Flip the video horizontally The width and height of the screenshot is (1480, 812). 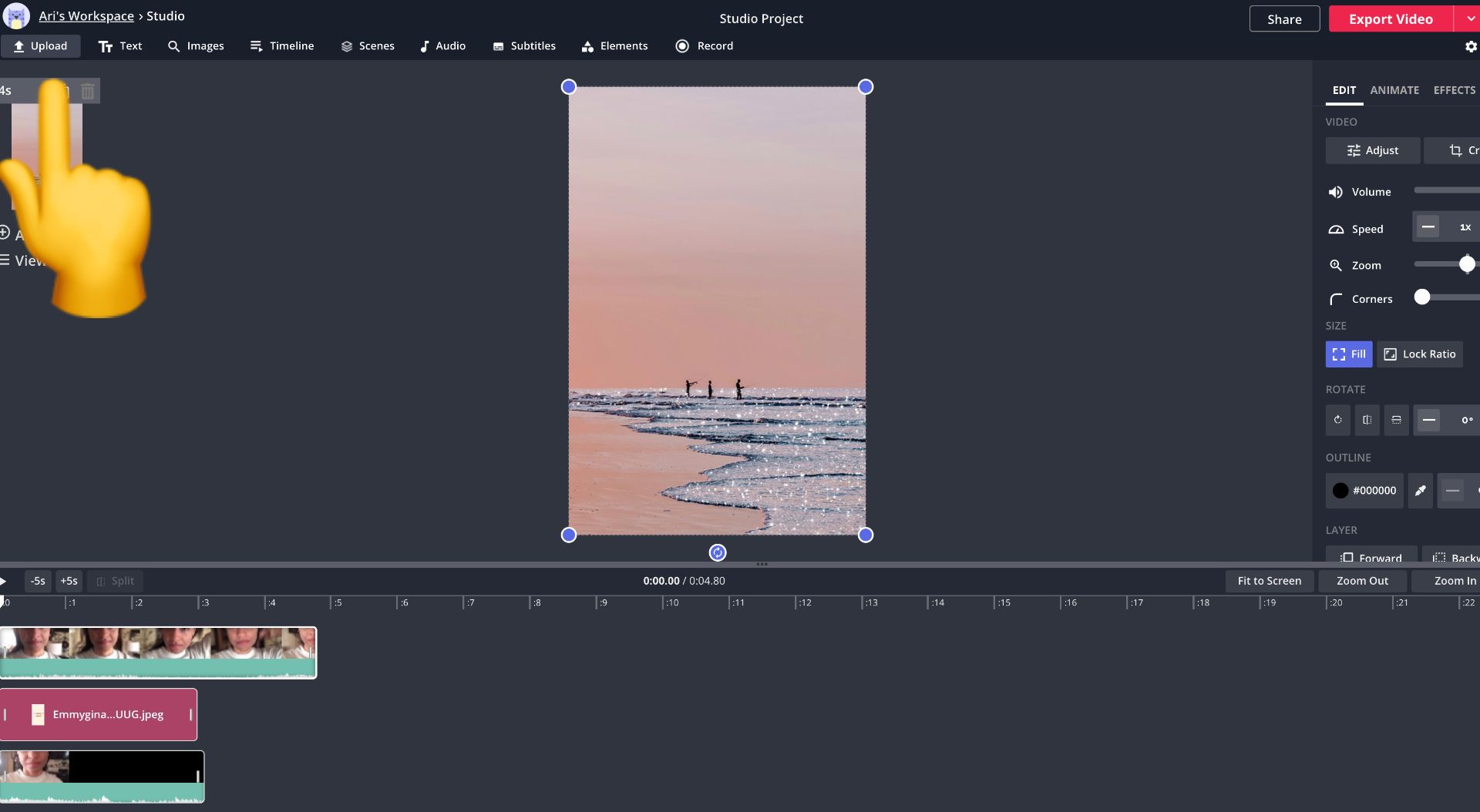pos(1367,420)
